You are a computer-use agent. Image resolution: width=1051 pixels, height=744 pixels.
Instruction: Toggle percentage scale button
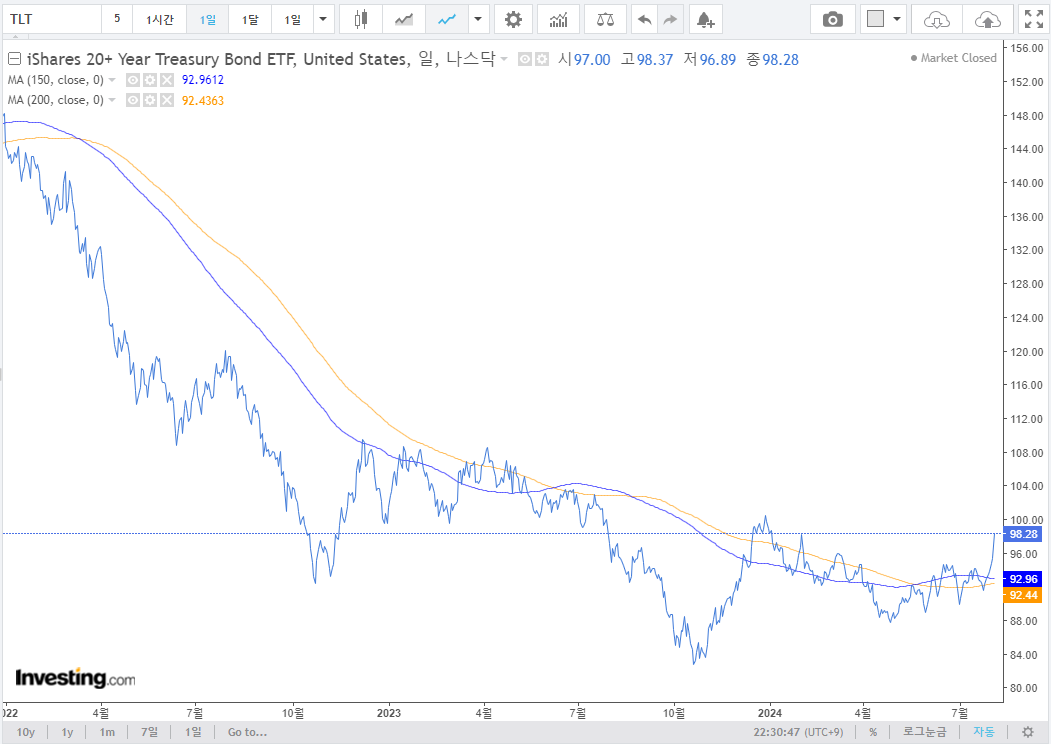pos(873,732)
